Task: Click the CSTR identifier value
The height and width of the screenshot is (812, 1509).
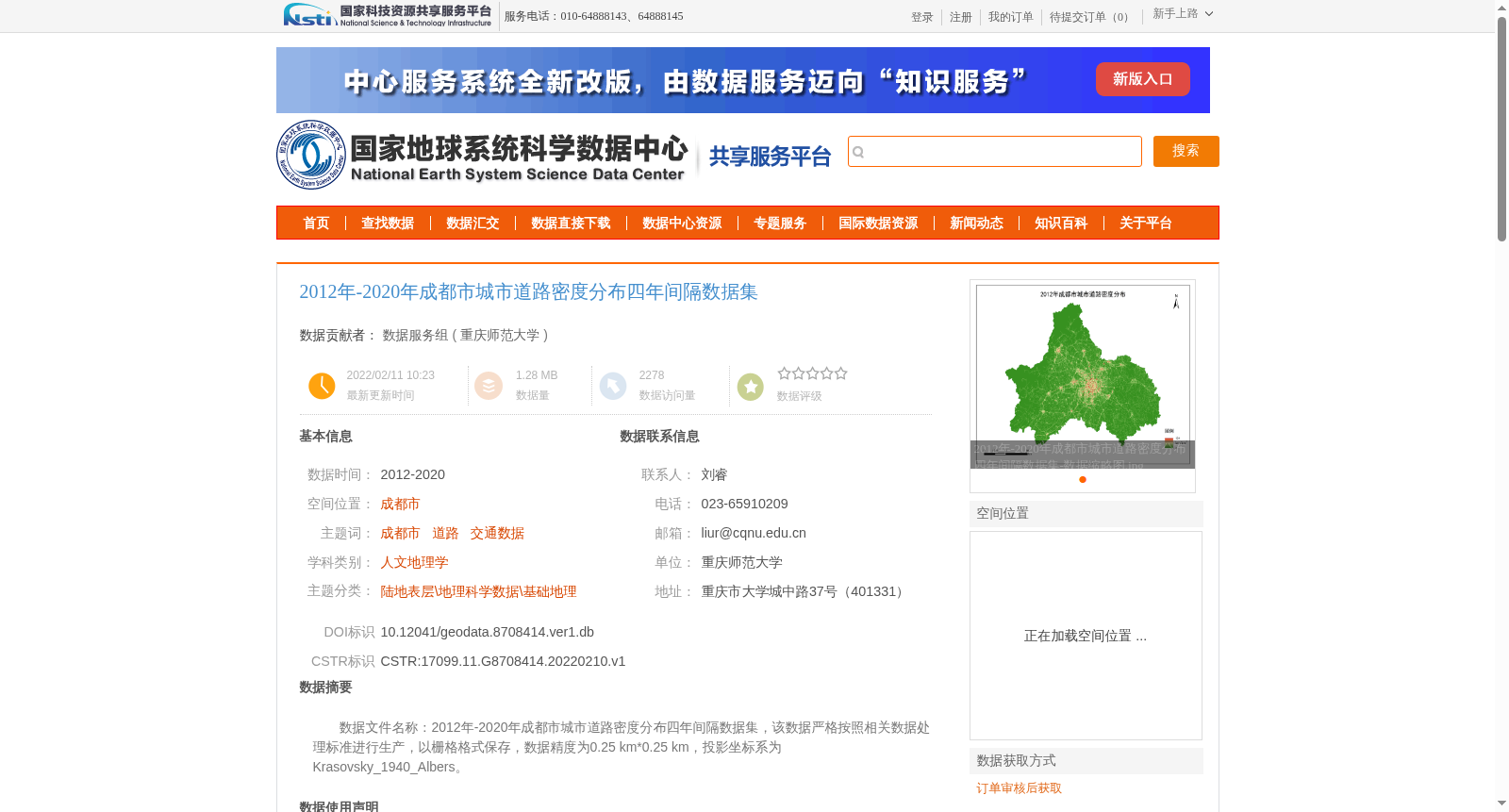Action: coord(503,662)
